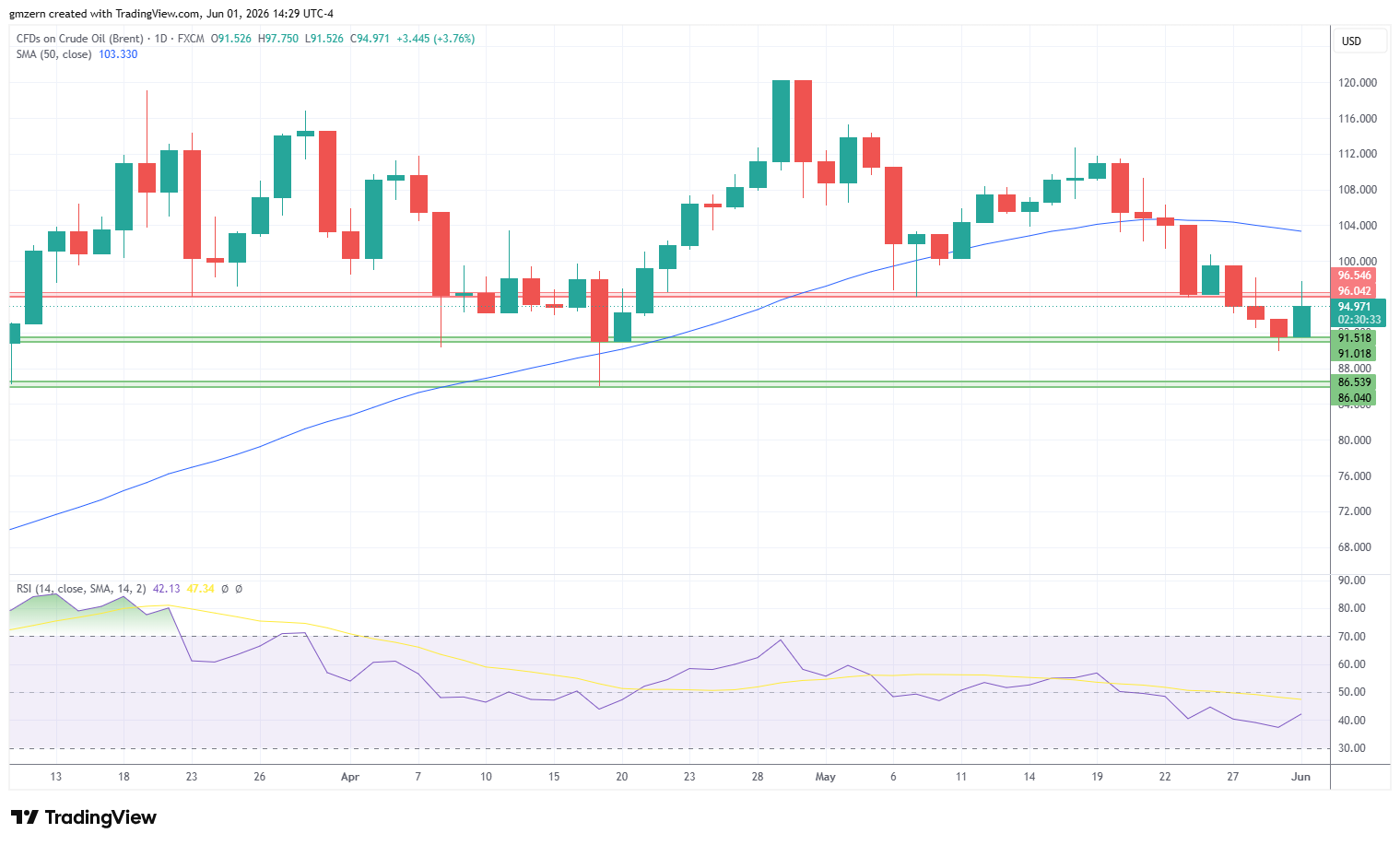
Task: Click the SMA value 103.330
Action: (x=118, y=54)
